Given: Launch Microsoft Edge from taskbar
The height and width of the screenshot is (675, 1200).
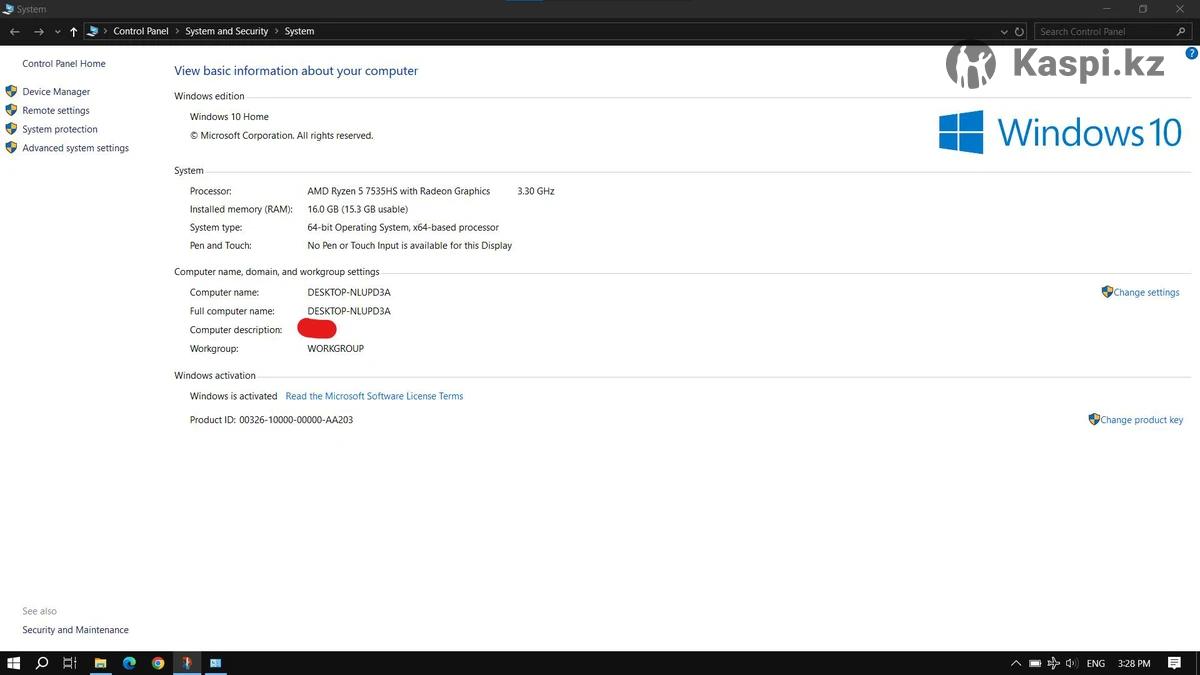Looking at the screenshot, I should click(x=129, y=663).
